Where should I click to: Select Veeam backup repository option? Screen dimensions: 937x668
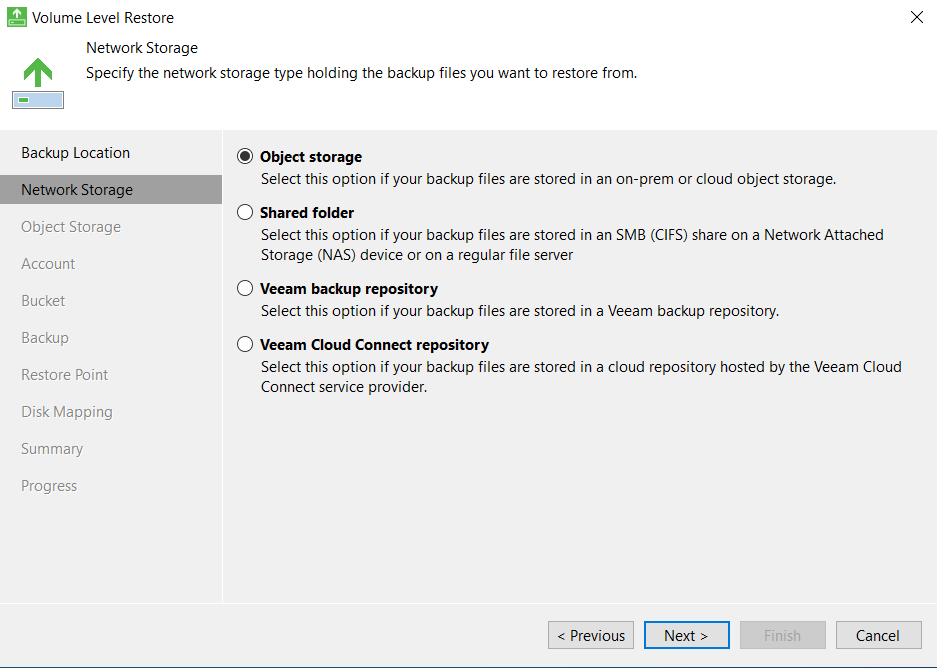pyautogui.click(x=245, y=289)
